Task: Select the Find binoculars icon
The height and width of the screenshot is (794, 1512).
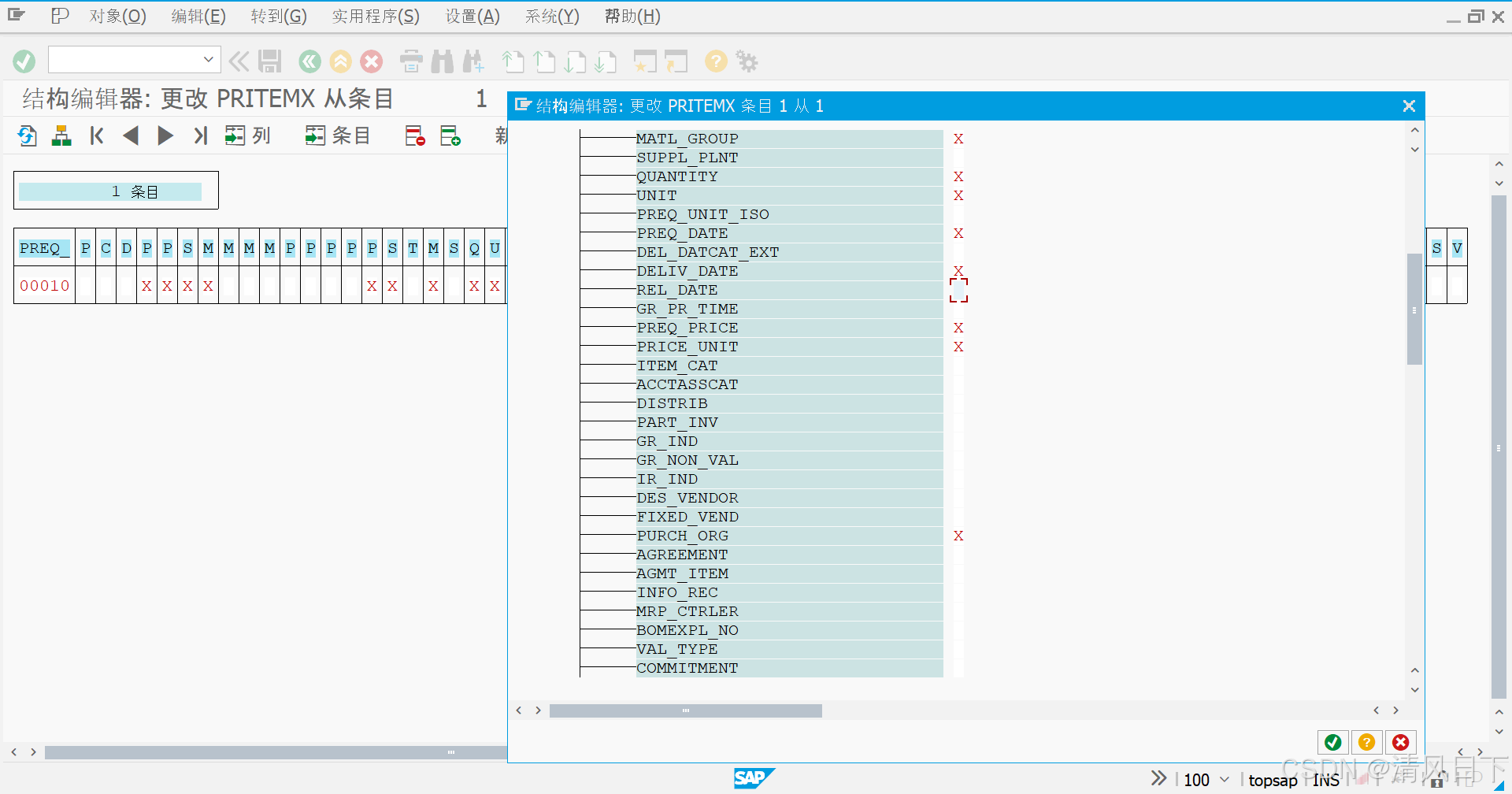Action: pyautogui.click(x=443, y=61)
